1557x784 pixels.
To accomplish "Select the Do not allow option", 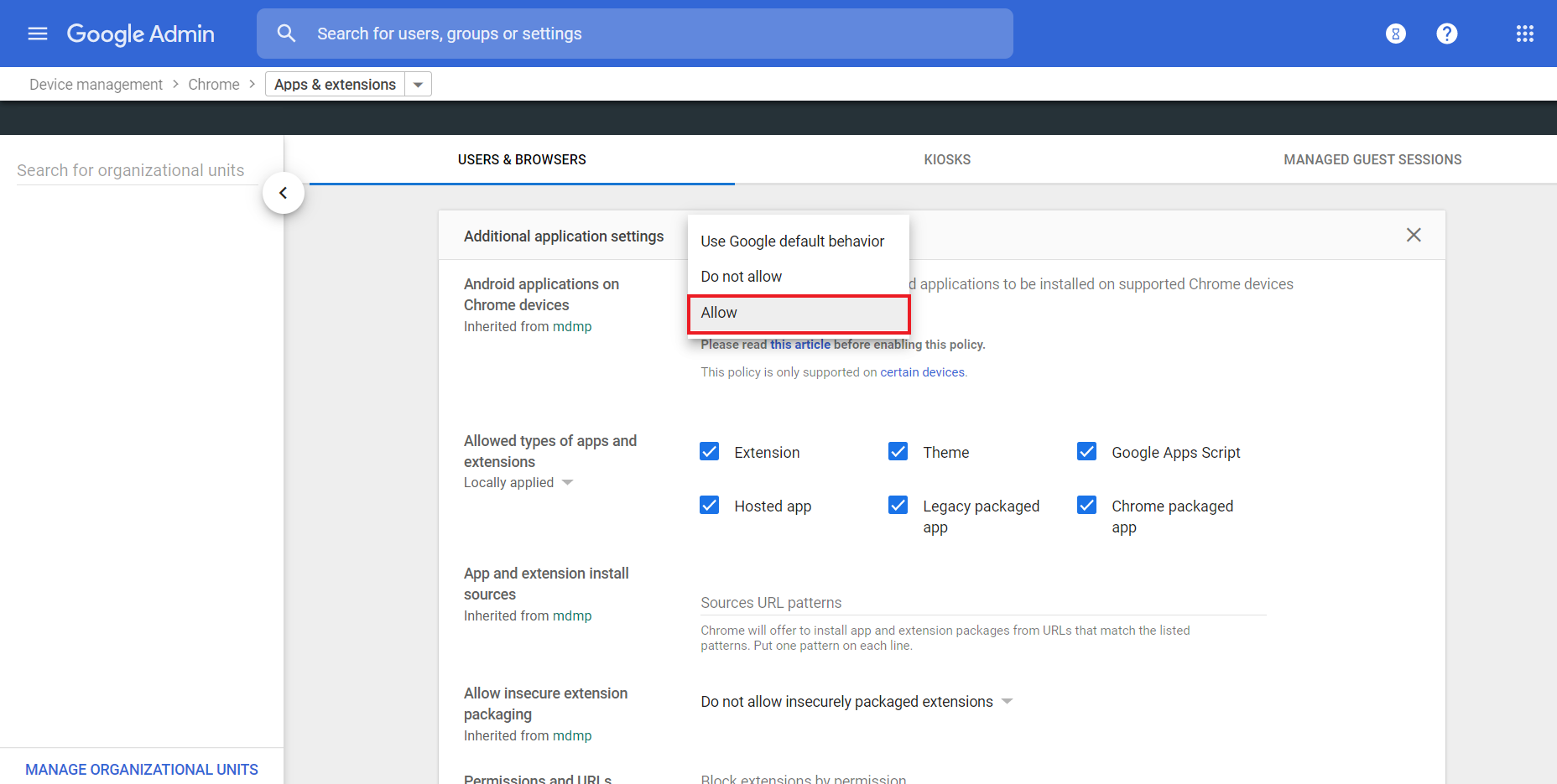I will (x=798, y=277).
